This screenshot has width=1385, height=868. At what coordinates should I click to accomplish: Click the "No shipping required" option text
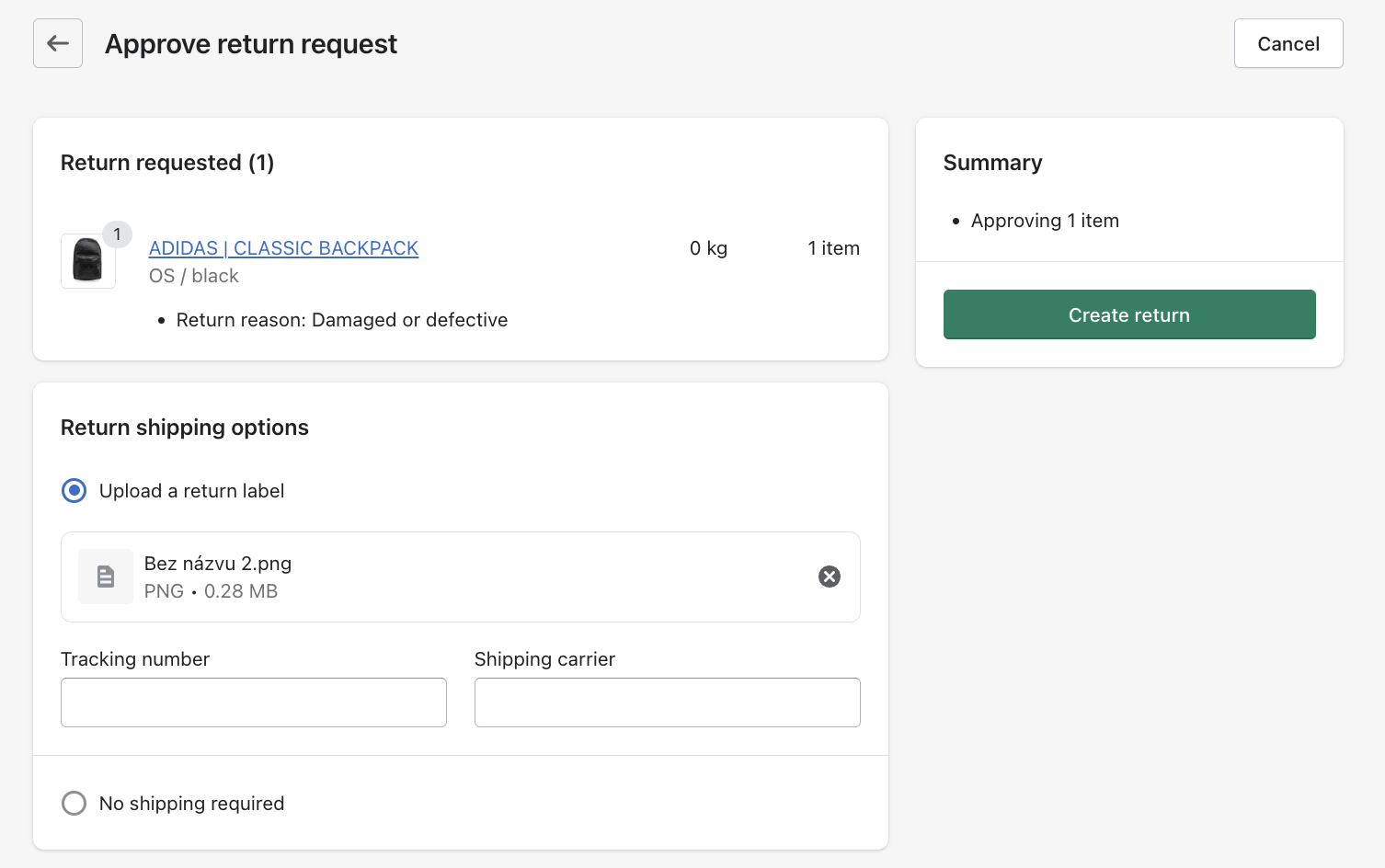[x=191, y=804]
